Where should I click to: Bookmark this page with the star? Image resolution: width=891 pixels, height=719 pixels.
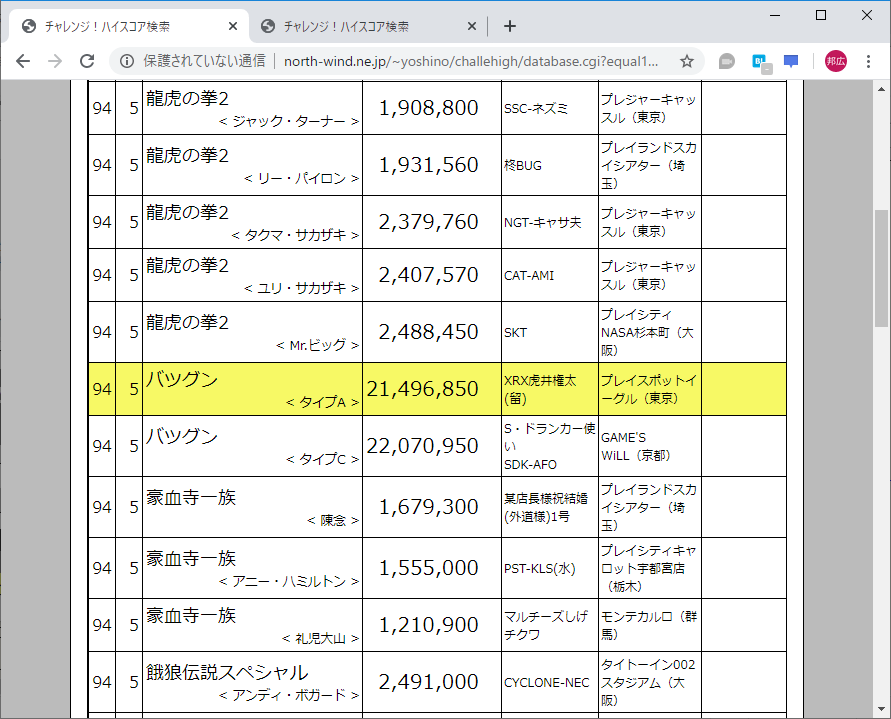[687, 61]
